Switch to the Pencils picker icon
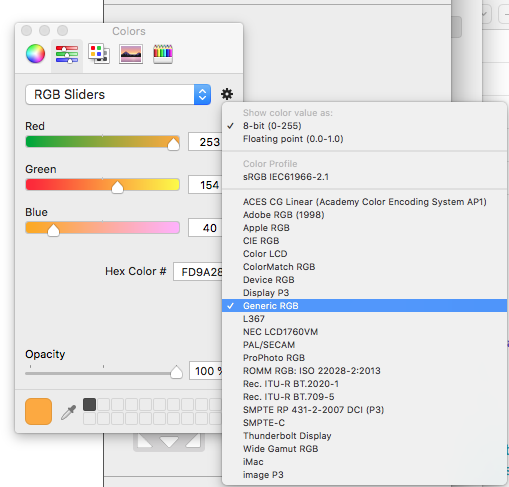The height and width of the screenshot is (487, 509). coord(163,54)
